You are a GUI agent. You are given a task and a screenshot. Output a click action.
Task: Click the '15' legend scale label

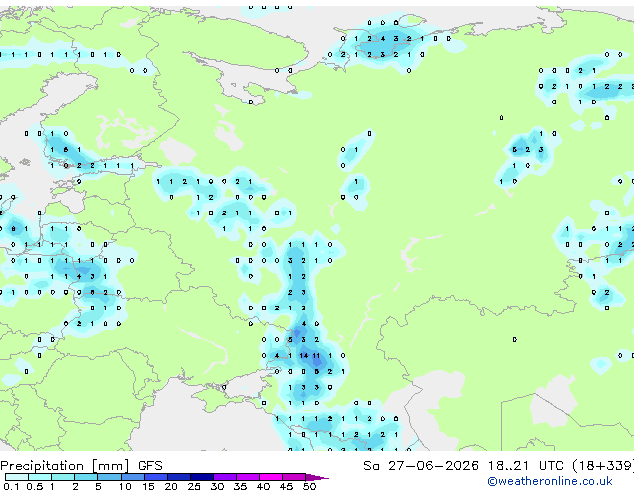coord(148,486)
